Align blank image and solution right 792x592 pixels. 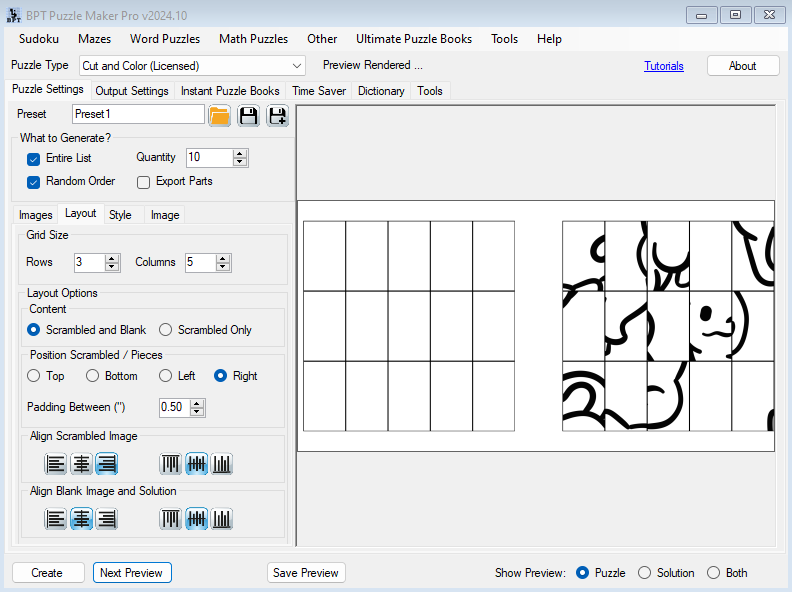click(x=106, y=518)
